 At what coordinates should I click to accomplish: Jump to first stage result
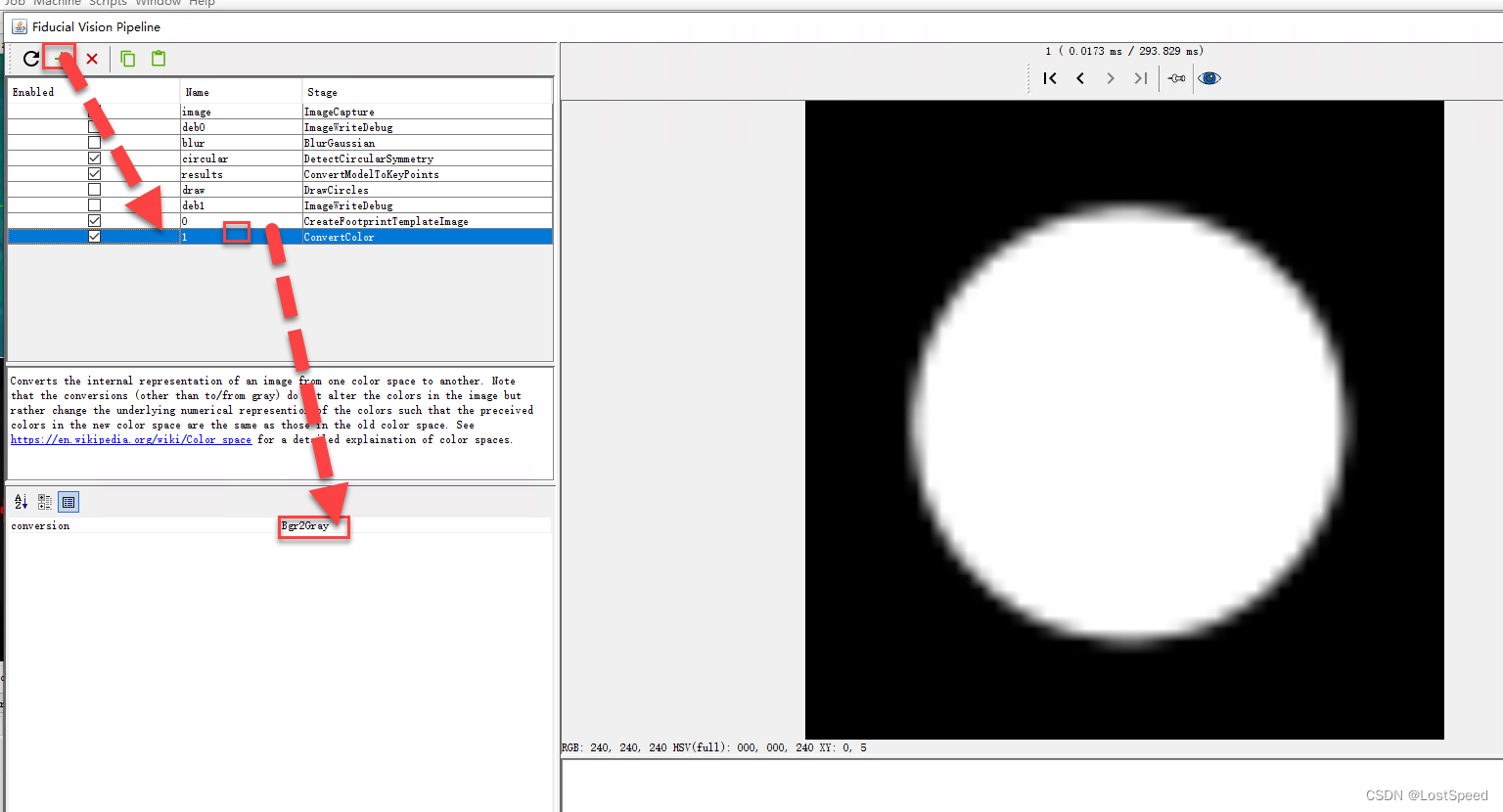tap(1050, 78)
